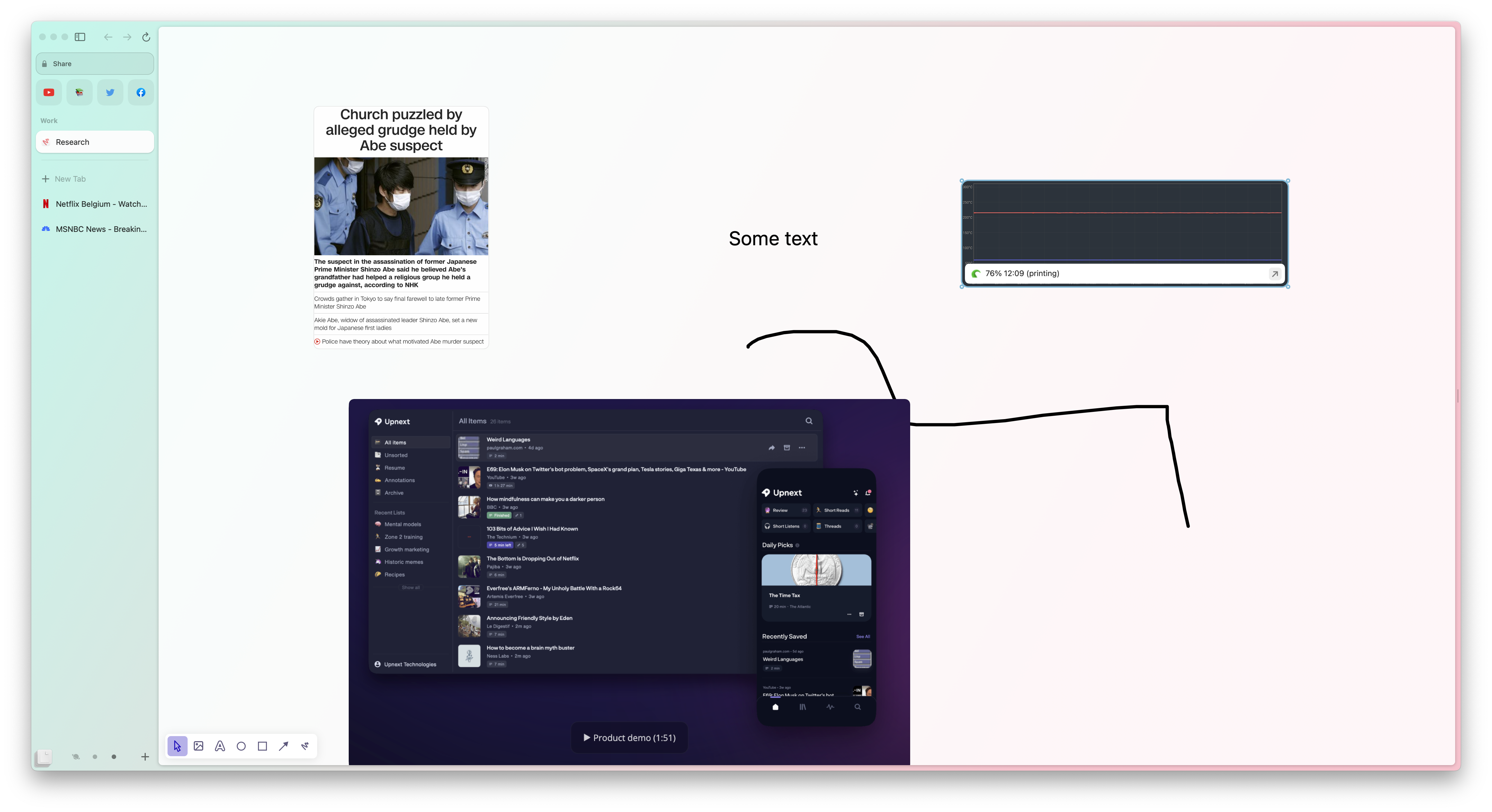
Task: Click the Church puzzled news headline
Action: (401, 130)
